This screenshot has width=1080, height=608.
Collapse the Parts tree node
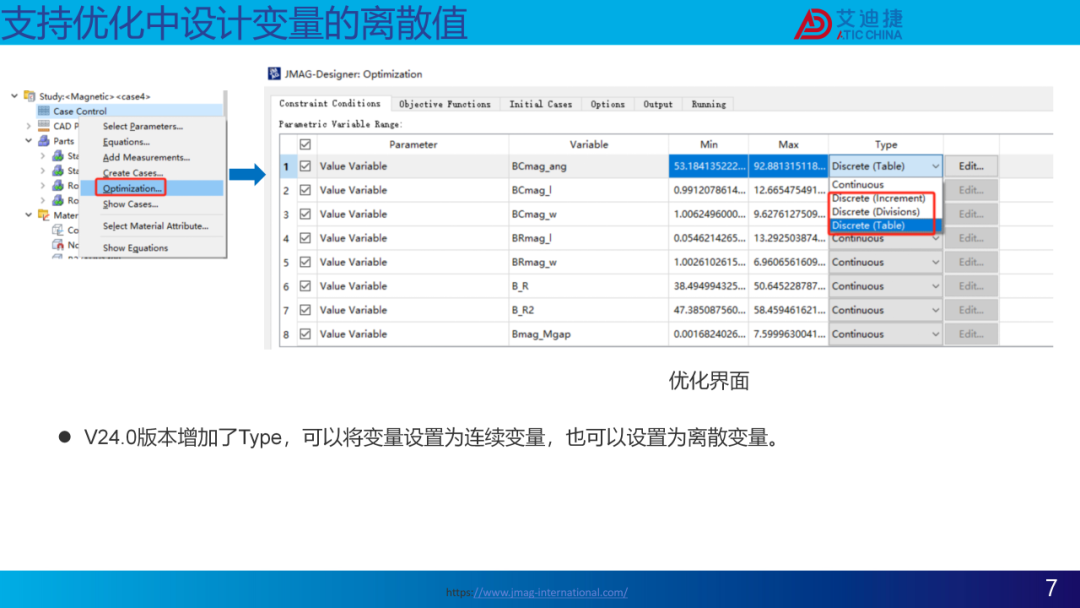coord(28,140)
